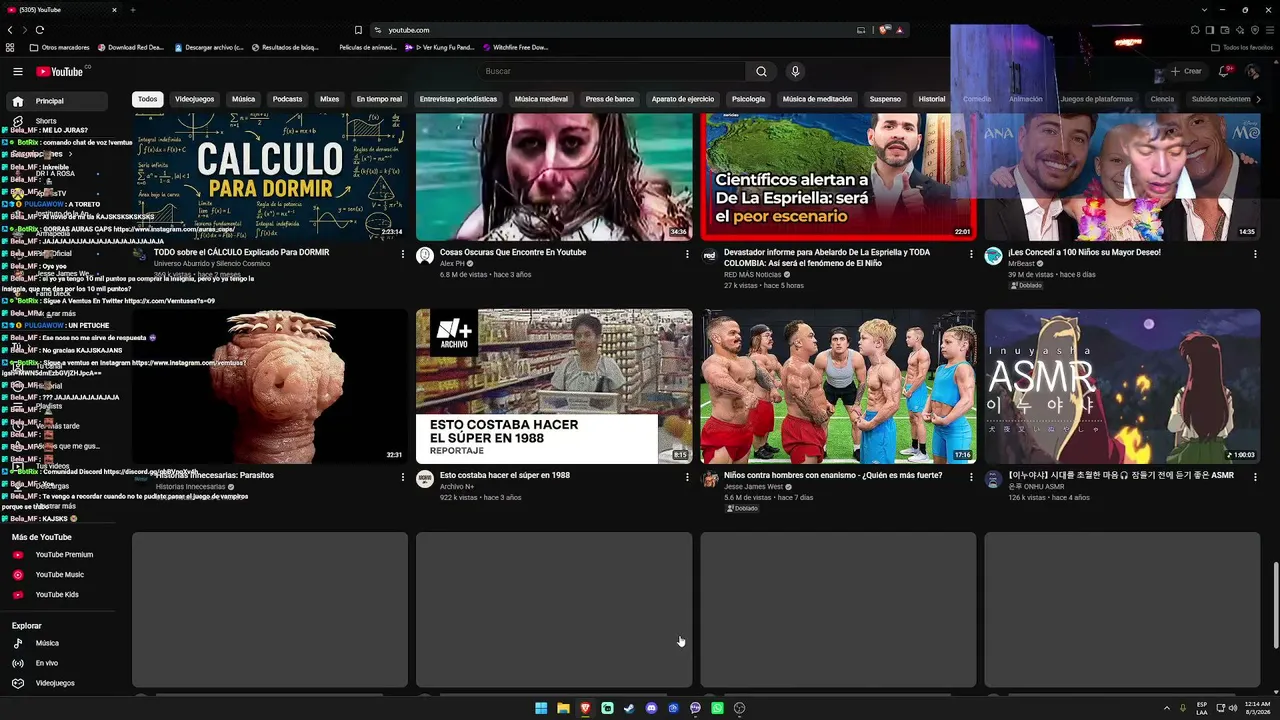Open MrBeast channel avatar
This screenshot has height=720, width=1280.
pyautogui.click(x=993, y=256)
